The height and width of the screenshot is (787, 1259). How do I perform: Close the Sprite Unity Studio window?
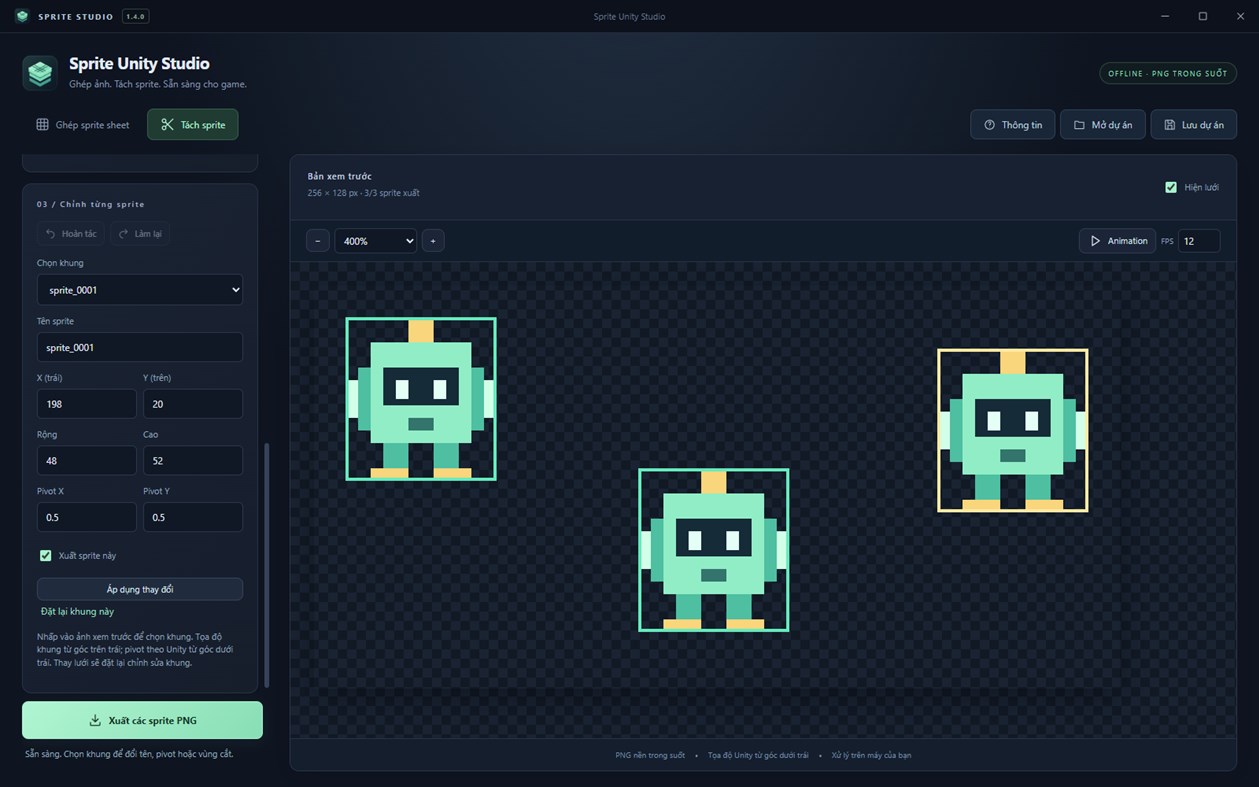1240,16
